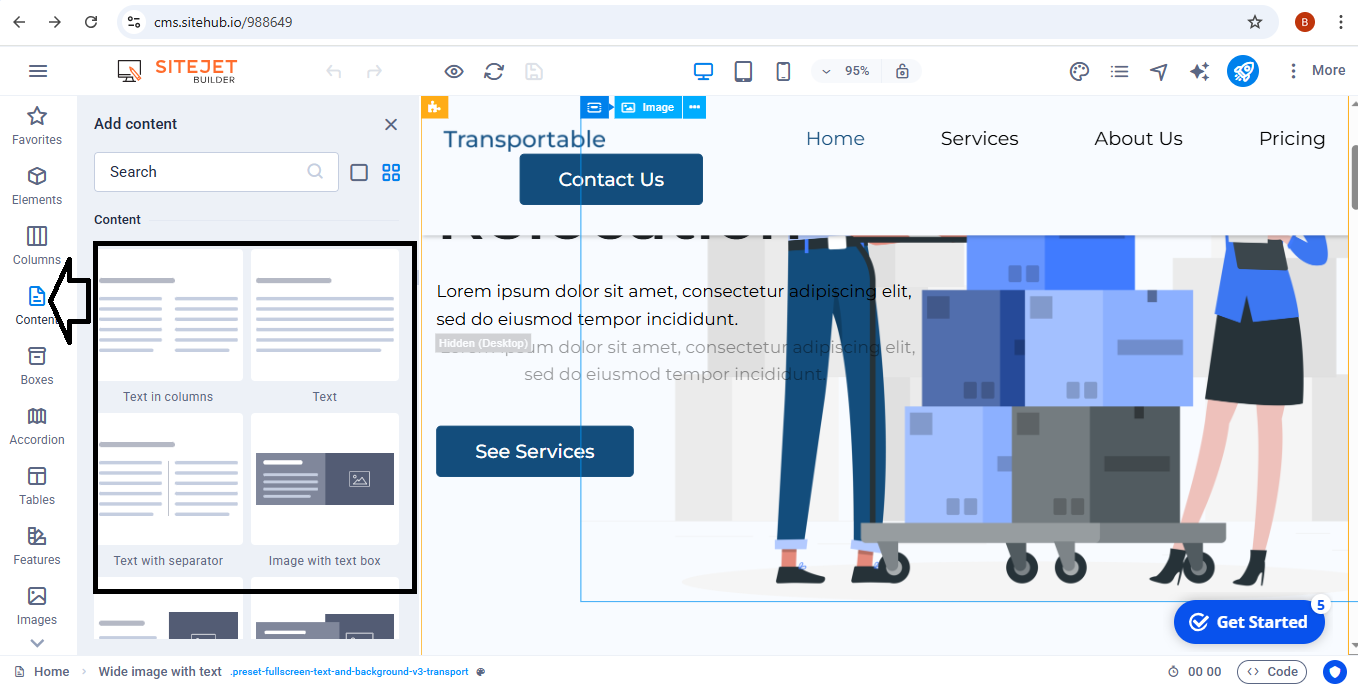Screen dimensions: 1358x685
Task: Switch to grid view in Add content
Action: tap(391, 172)
